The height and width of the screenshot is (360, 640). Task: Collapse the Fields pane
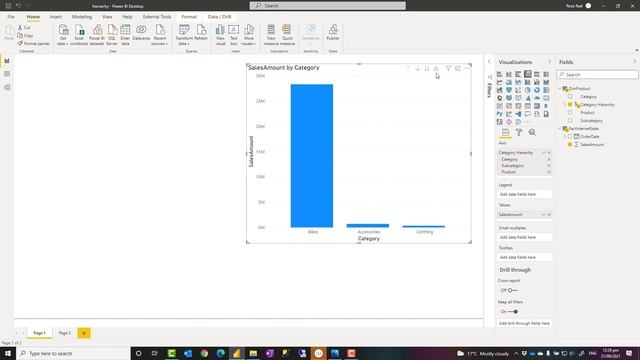tap(635, 62)
